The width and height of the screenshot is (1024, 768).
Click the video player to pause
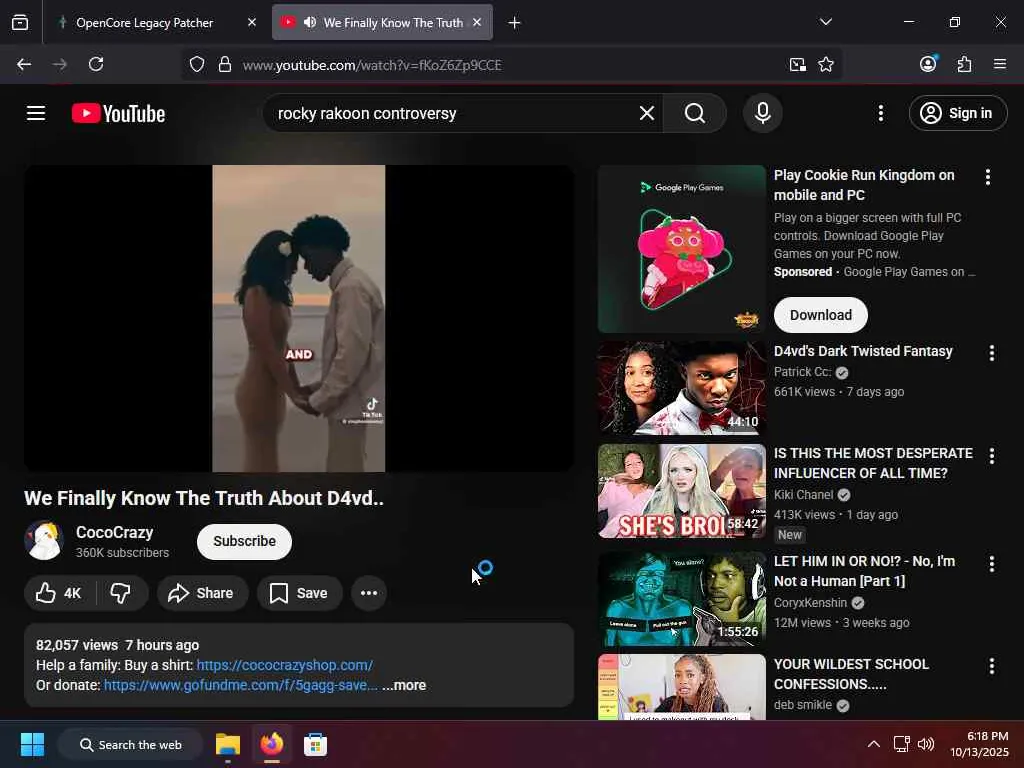pyautogui.click(x=298, y=318)
